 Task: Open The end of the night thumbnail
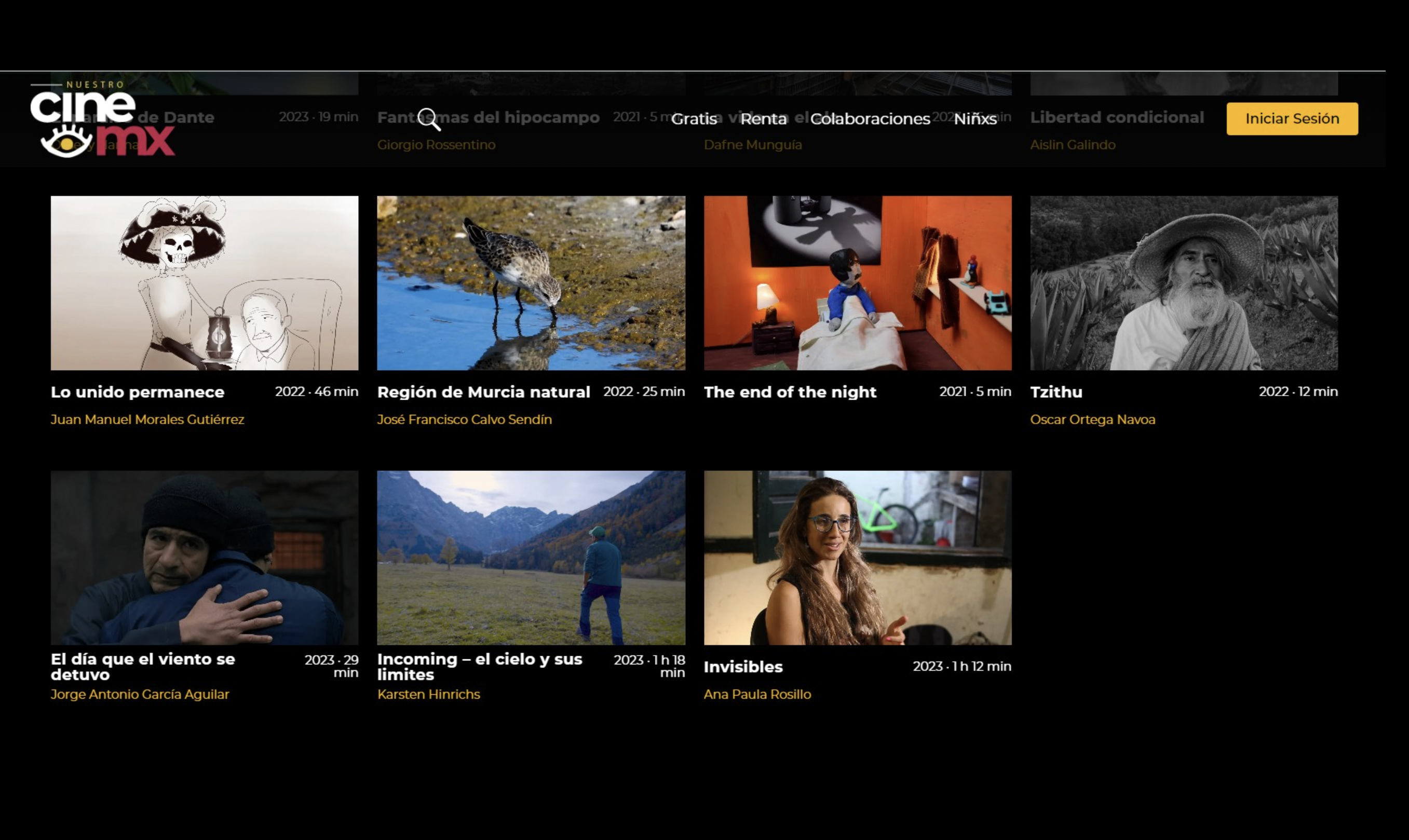point(857,283)
